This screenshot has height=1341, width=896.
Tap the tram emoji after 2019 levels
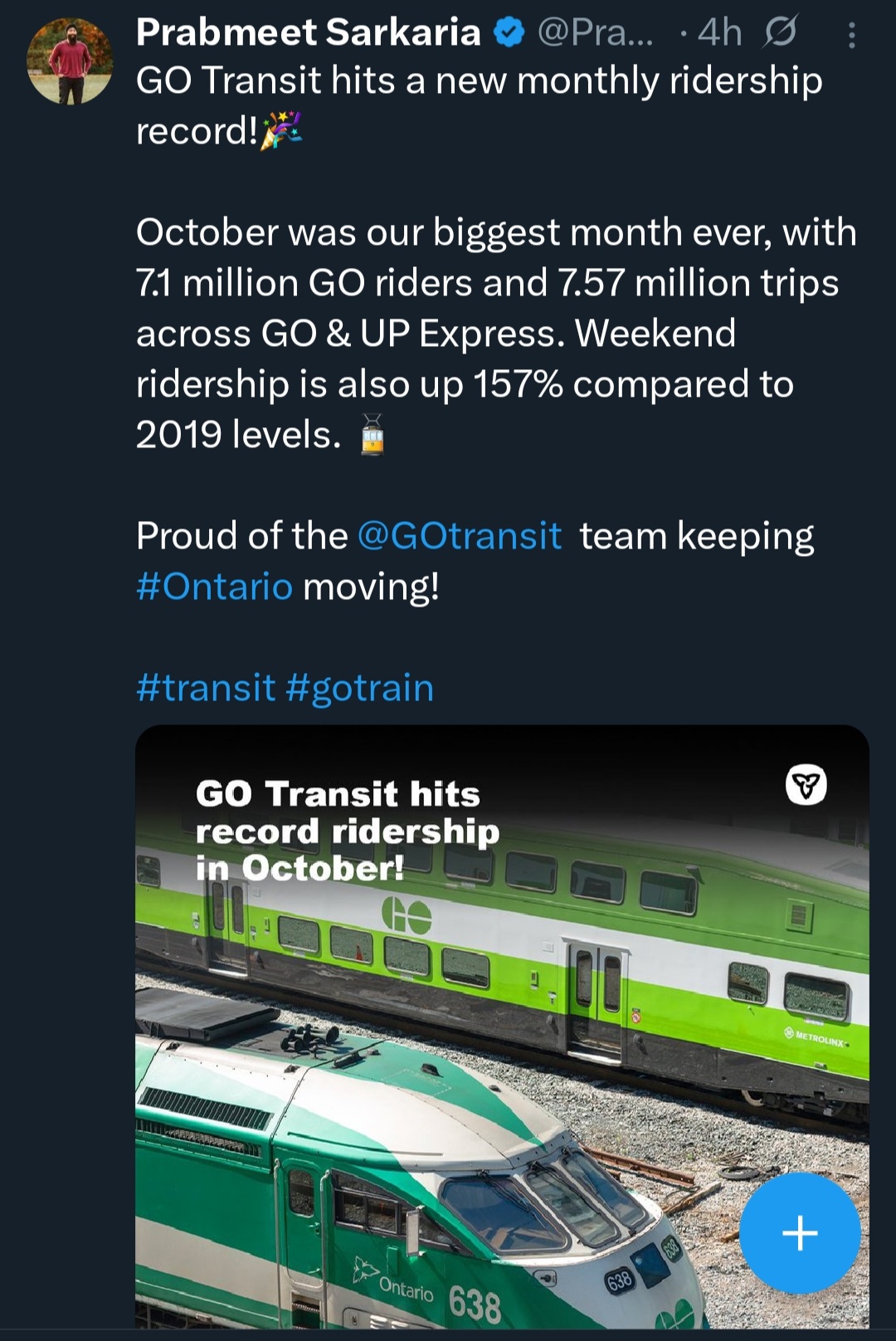pyautogui.click(x=373, y=436)
